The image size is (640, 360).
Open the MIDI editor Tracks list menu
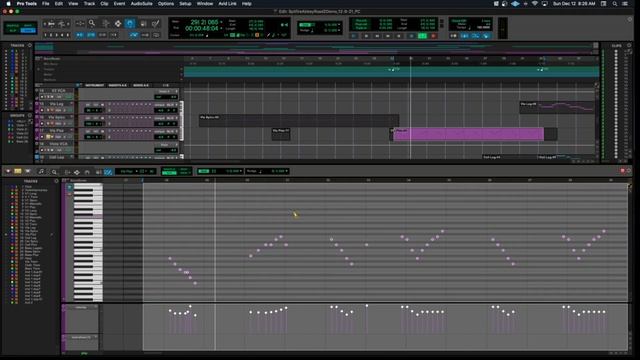[x=56, y=181]
